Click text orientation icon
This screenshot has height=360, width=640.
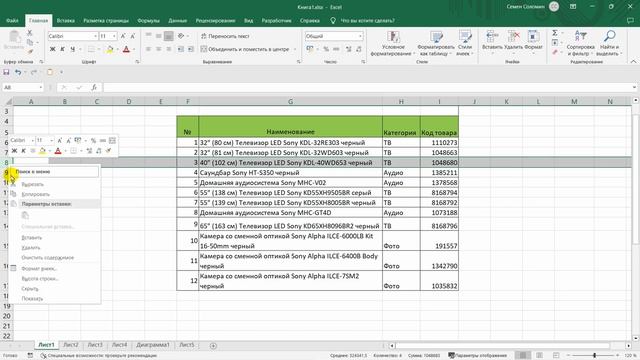click(181, 36)
